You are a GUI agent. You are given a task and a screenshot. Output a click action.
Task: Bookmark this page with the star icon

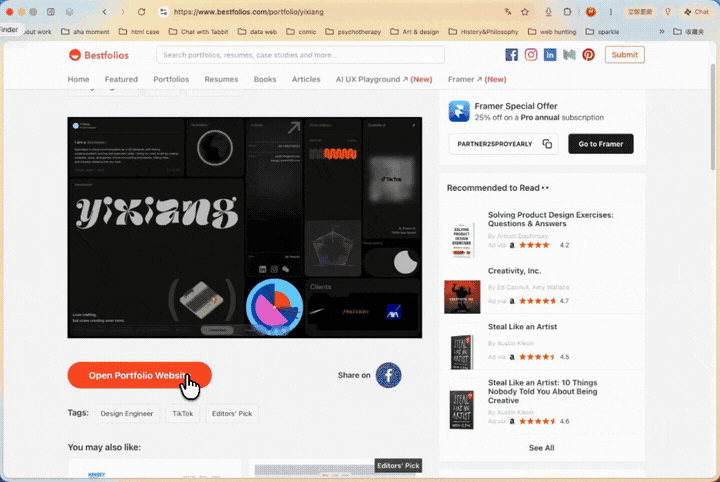coord(525,12)
